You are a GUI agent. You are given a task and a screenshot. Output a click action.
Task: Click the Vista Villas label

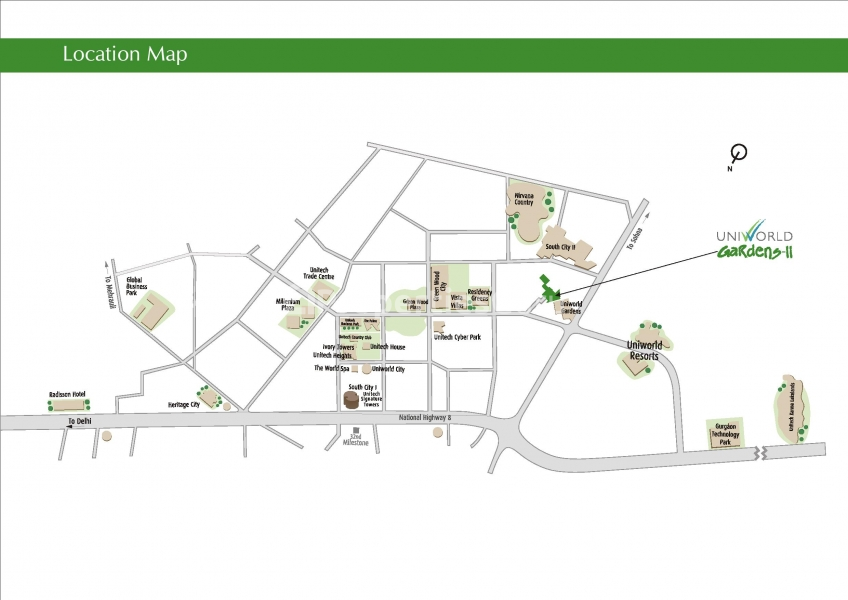coord(456,301)
